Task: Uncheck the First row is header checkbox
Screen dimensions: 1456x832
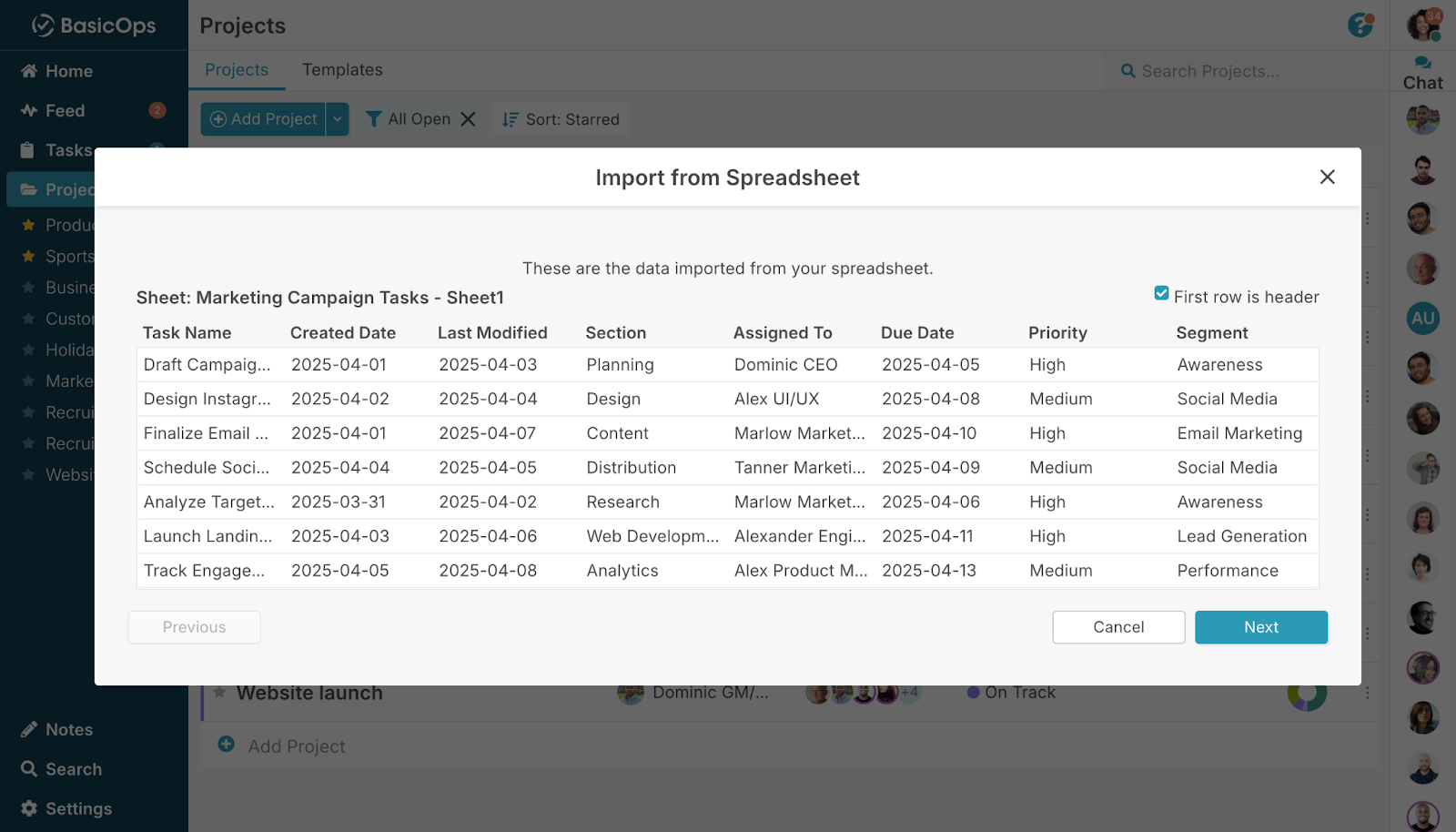Action: click(1161, 292)
